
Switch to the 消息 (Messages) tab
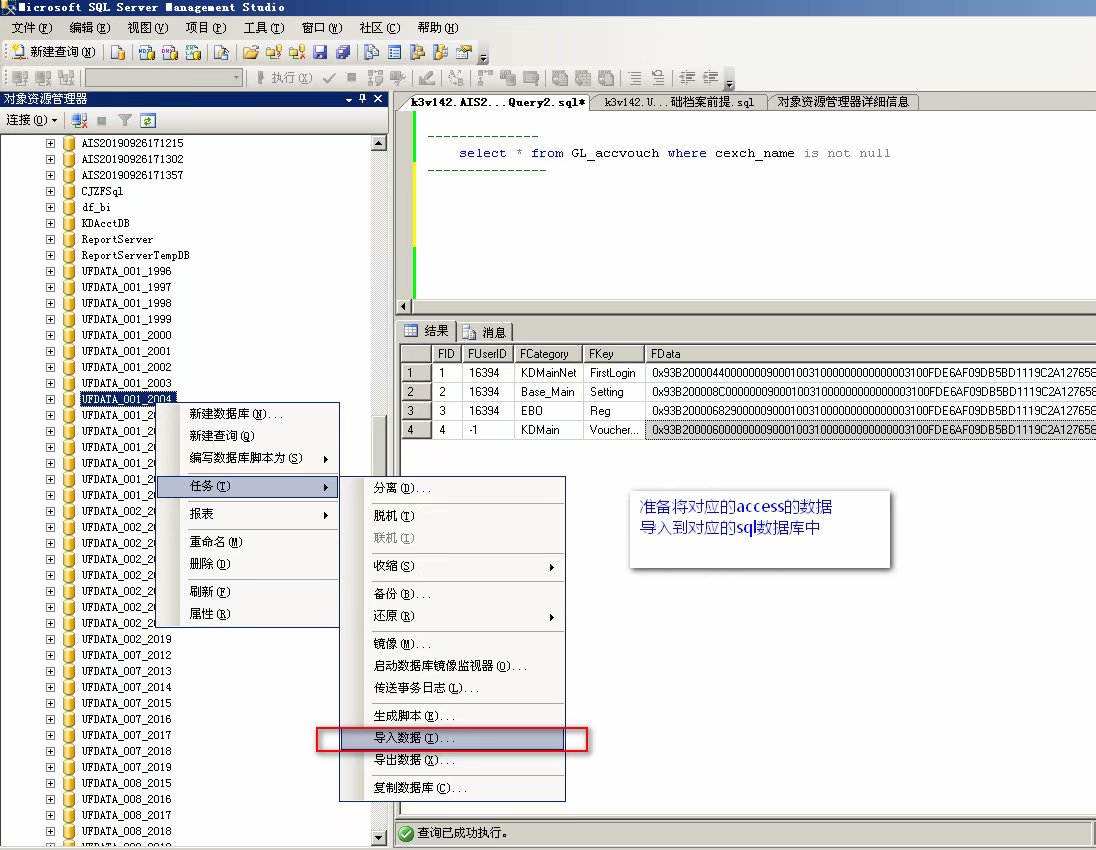point(486,332)
